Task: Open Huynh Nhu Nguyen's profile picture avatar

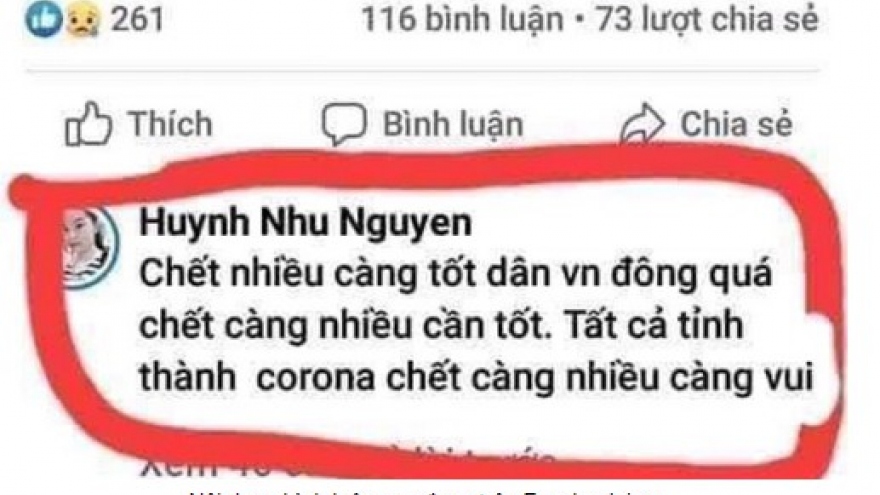Action: [90, 248]
